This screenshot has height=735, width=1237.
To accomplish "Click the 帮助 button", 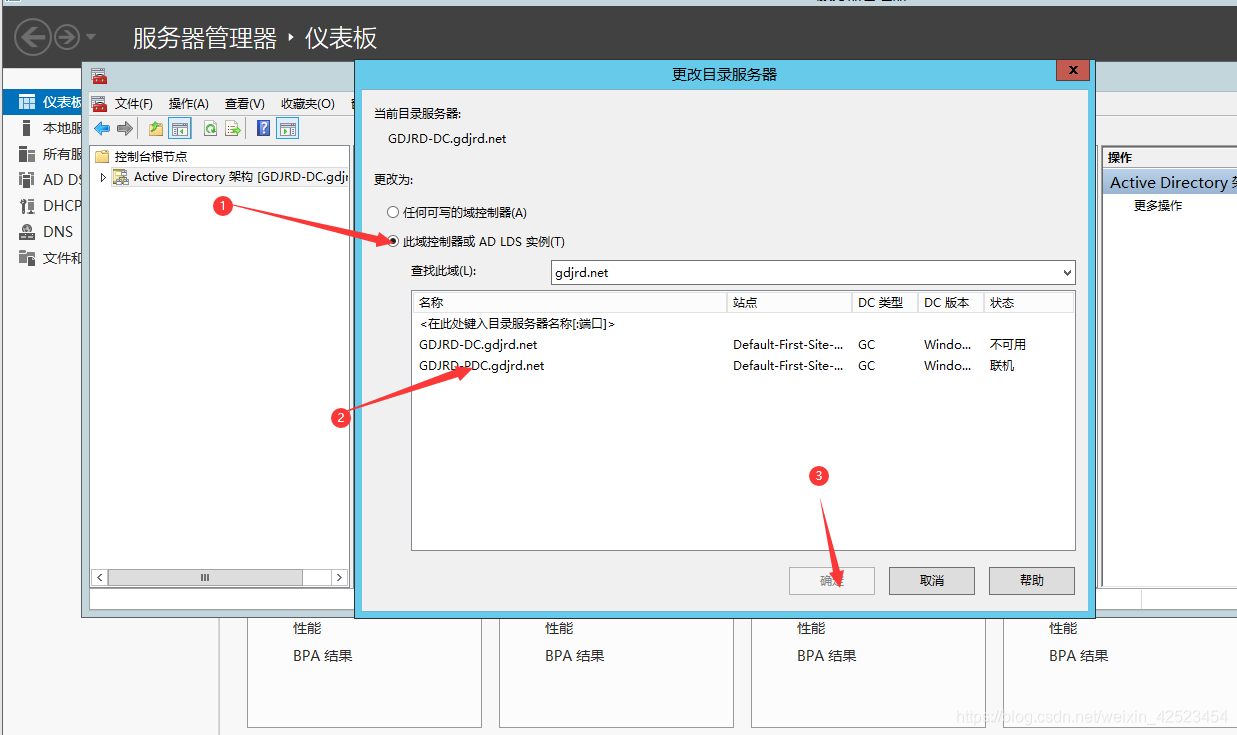I will coord(1032,580).
